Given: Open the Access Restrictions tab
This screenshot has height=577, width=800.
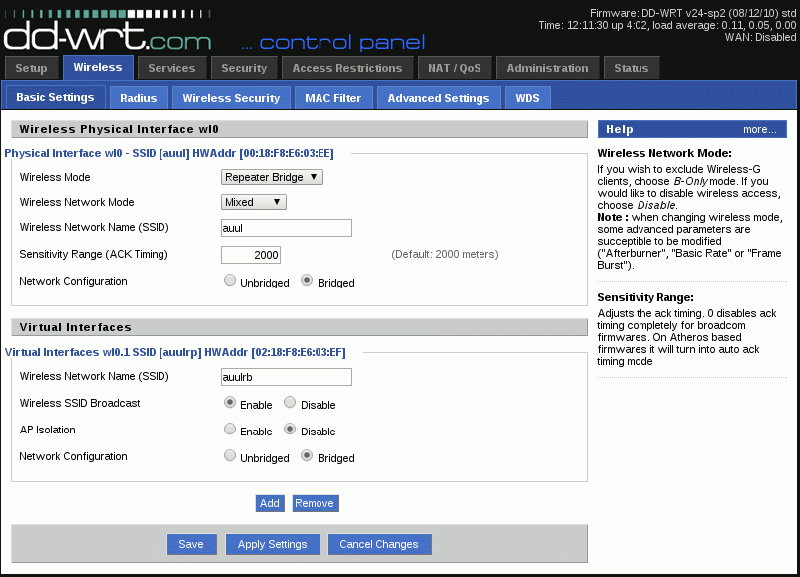Looking at the screenshot, I should (347, 68).
